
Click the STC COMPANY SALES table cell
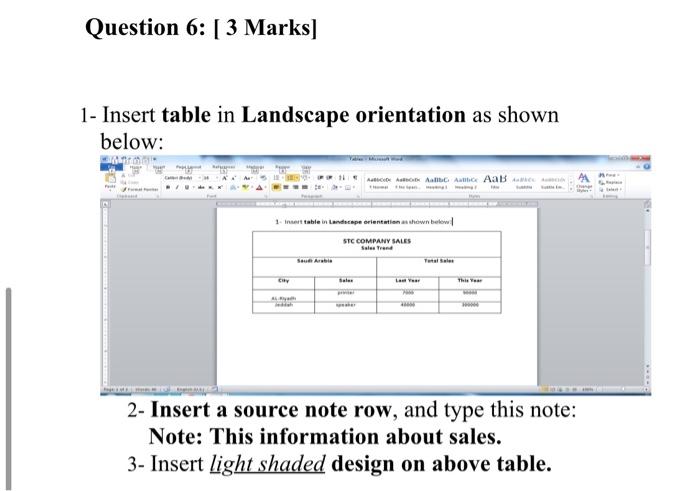point(377,244)
